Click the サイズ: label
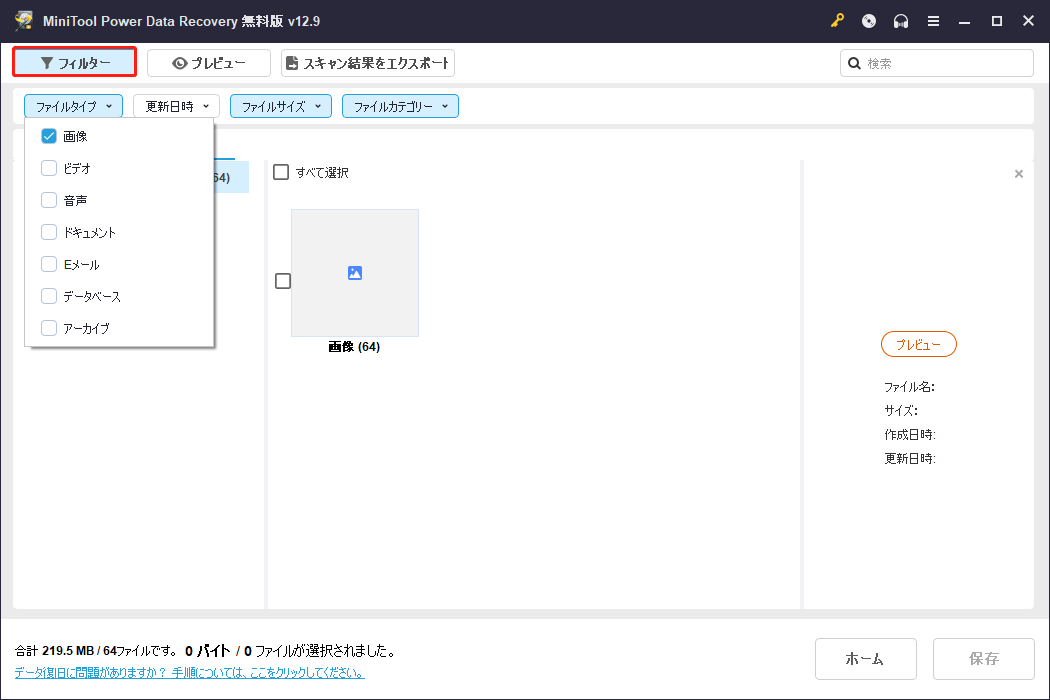 click(901, 411)
